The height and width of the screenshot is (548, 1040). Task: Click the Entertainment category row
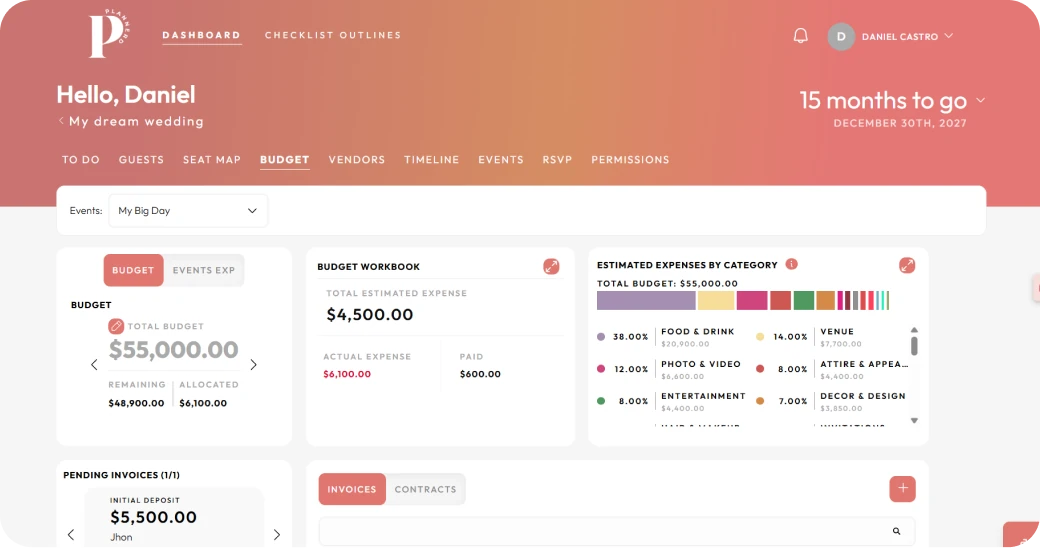tap(670, 401)
